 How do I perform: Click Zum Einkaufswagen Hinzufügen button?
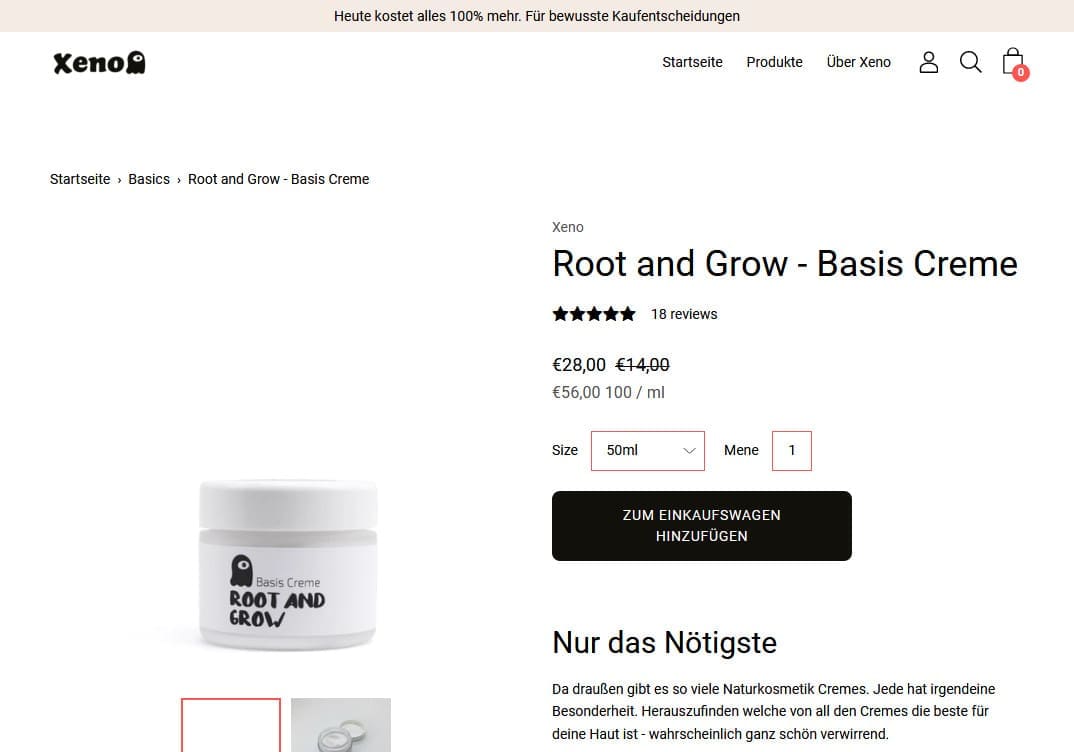click(x=701, y=526)
